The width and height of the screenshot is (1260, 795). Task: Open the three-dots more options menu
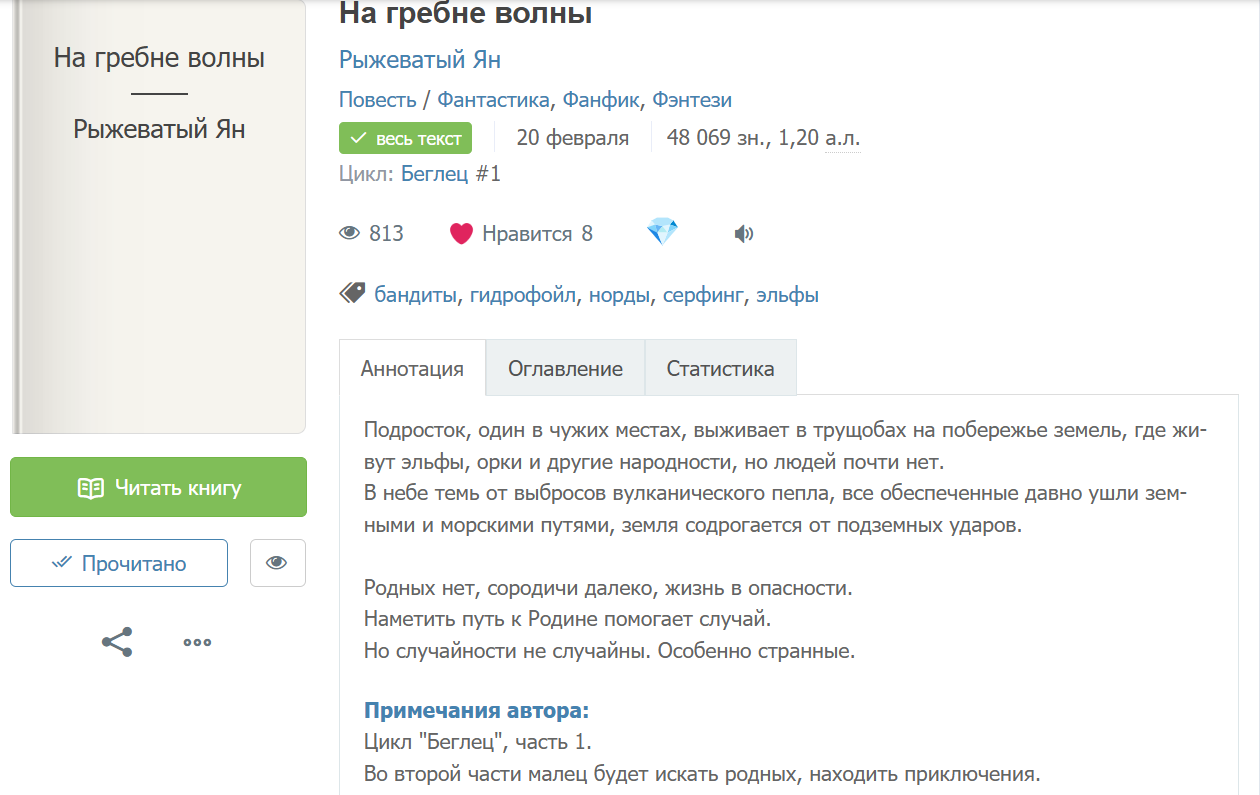[197, 642]
